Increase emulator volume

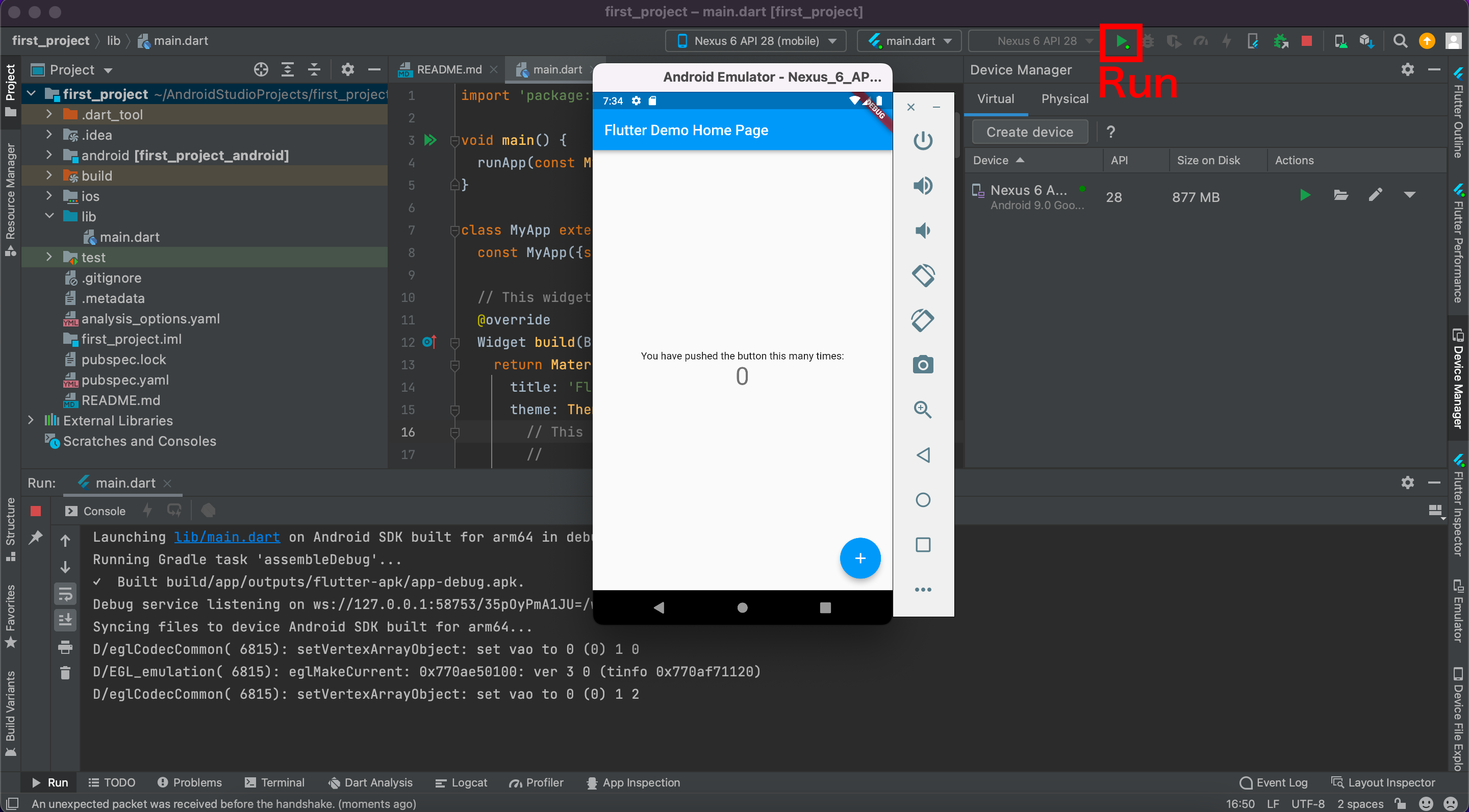[x=923, y=185]
